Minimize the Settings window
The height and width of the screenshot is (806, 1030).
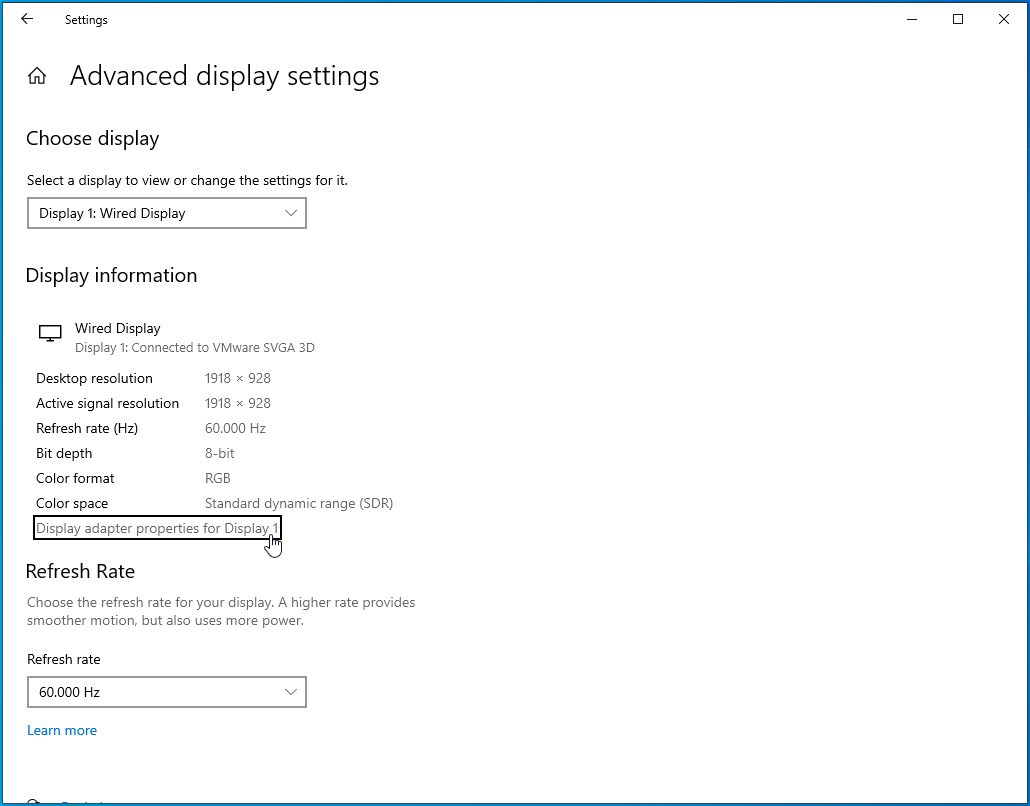912,19
